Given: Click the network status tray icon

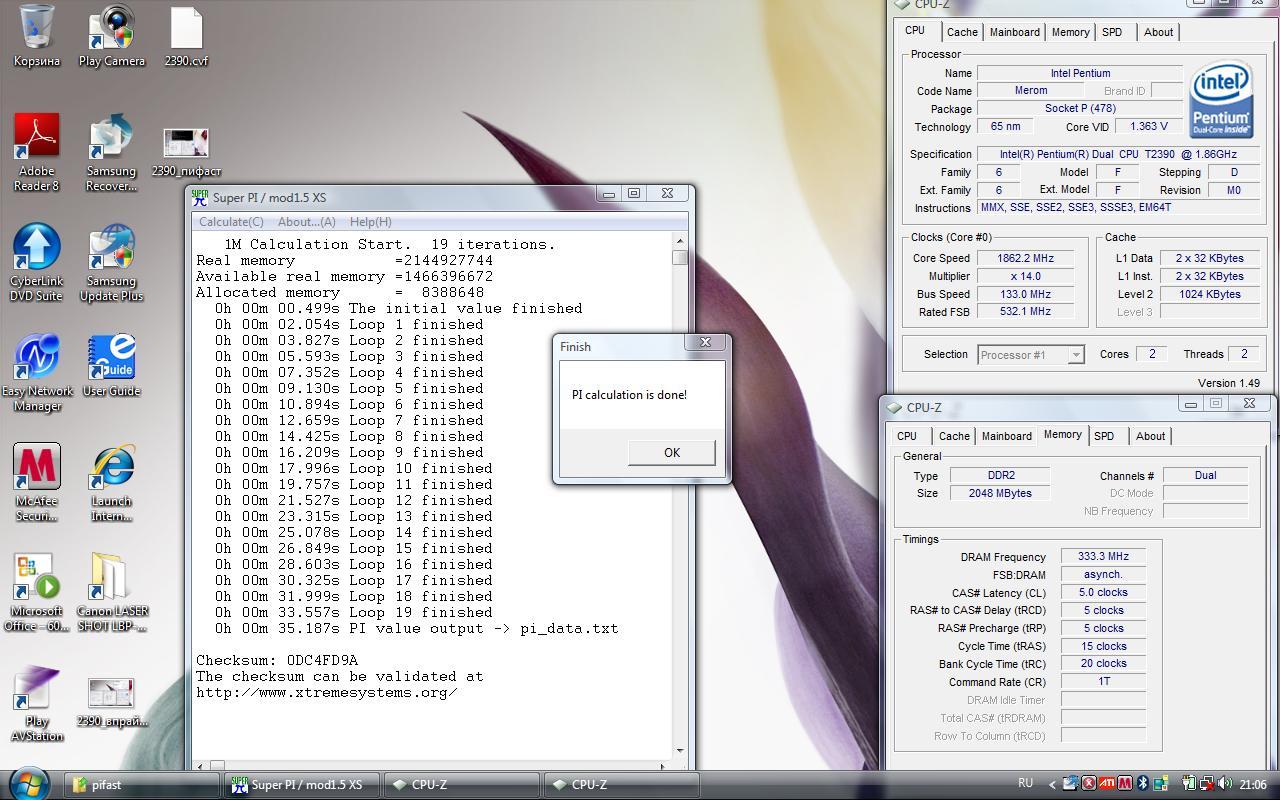Looking at the screenshot, I should (x=1207, y=784).
